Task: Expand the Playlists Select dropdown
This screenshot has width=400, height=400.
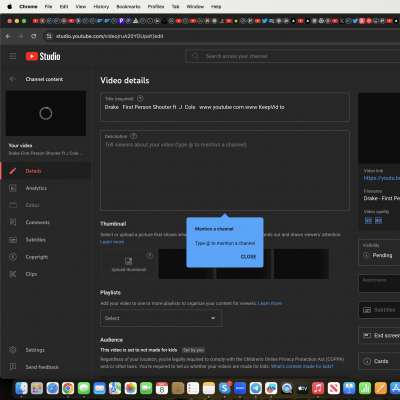Action: point(161,318)
